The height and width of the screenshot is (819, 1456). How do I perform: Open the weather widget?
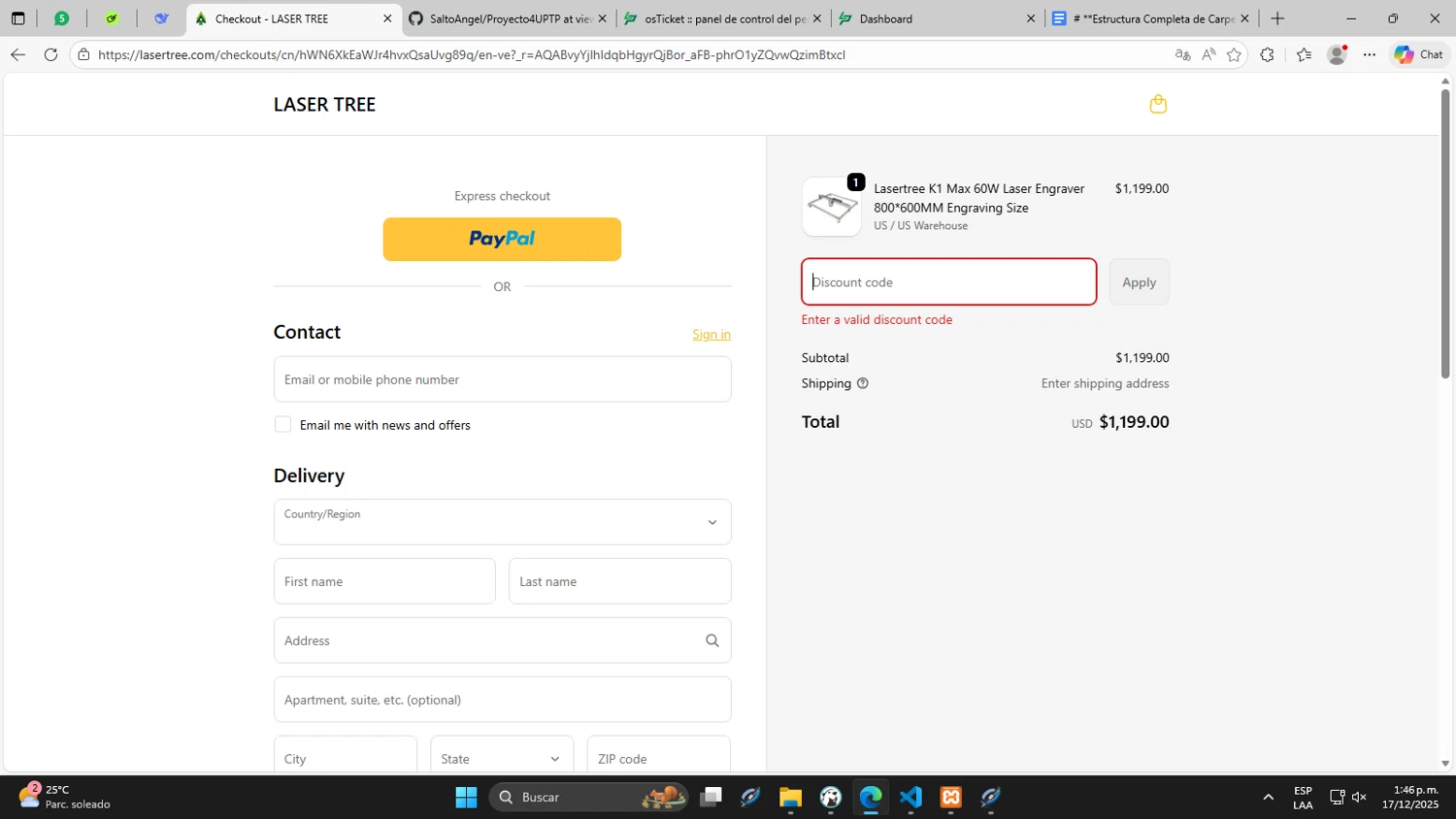point(64,797)
